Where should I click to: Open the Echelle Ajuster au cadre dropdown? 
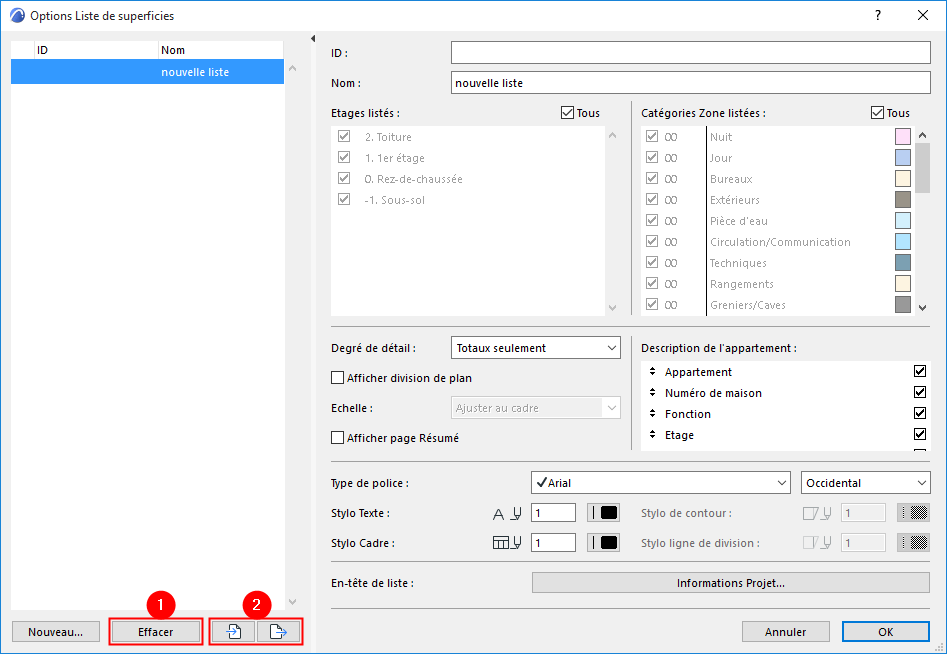point(536,408)
